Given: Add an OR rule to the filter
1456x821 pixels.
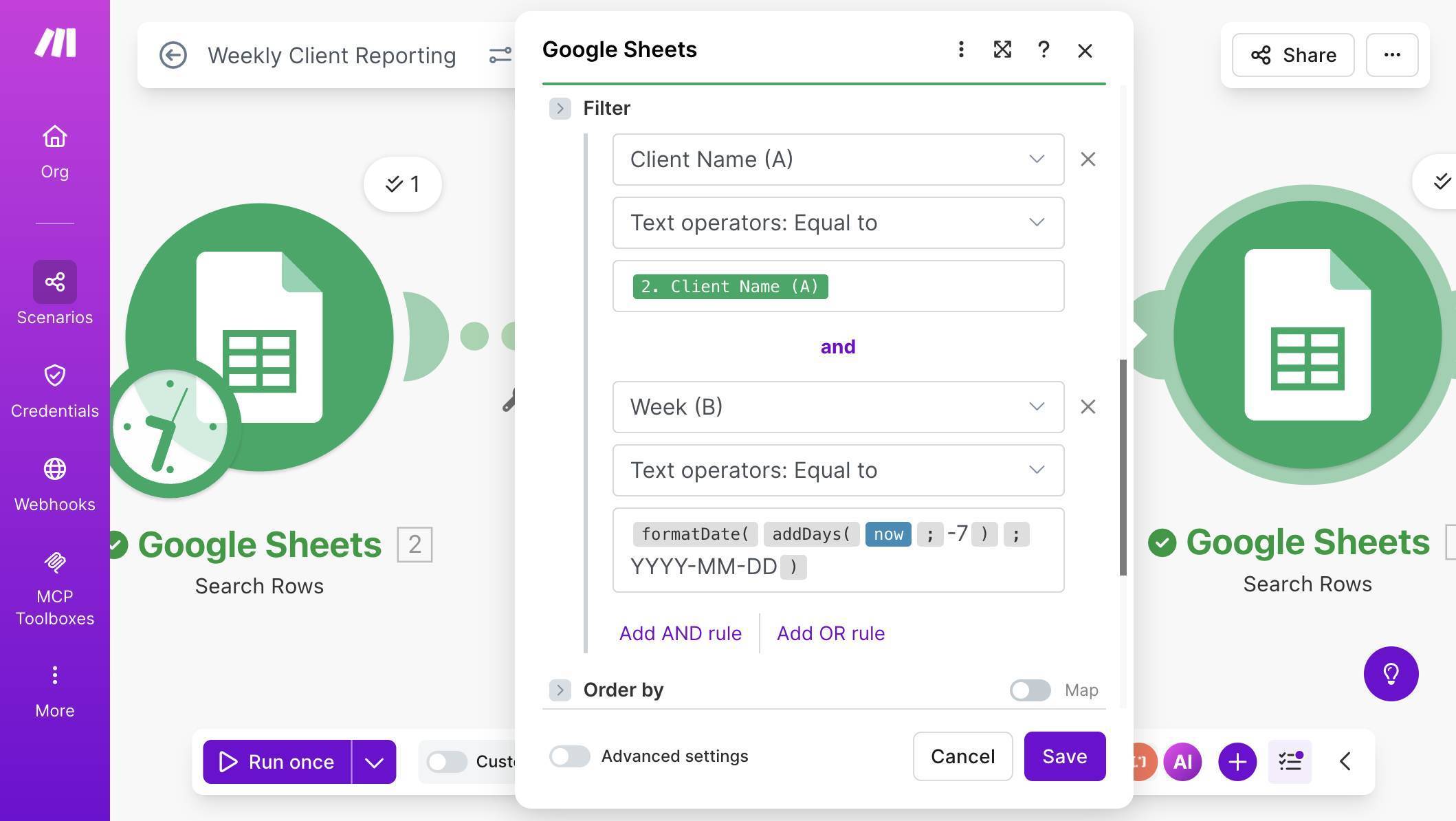Looking at the screenshot, I should click(x=830, y=633).
